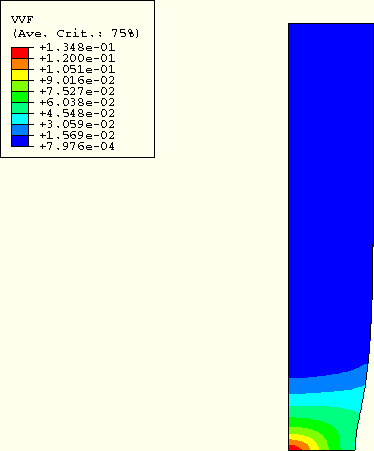
Task: Click the red legend color swatch
Action: (x=20, y=53)
